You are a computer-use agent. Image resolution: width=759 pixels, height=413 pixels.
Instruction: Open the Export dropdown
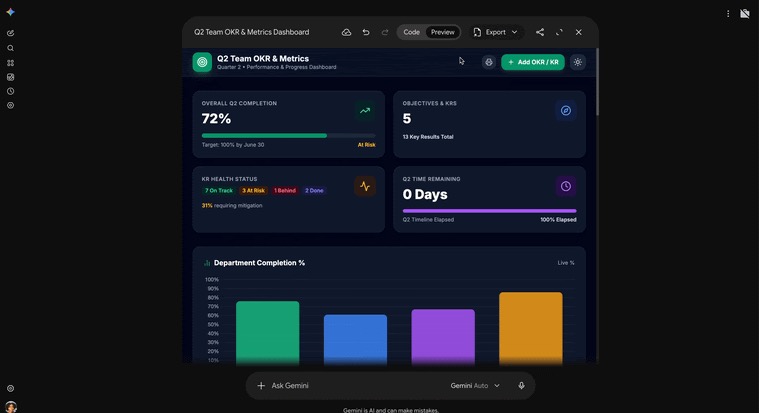[496, 32]
